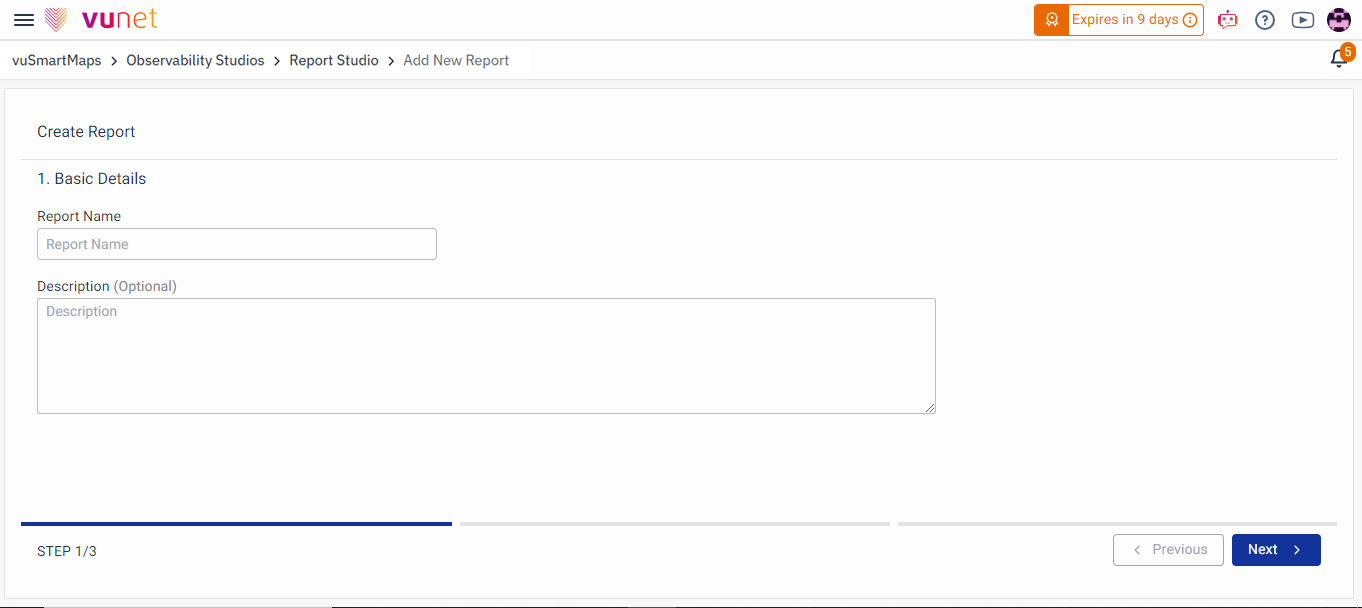
Task: Go to vuSmartMaps breadcrumb
Action: click(x=57, y=61)
